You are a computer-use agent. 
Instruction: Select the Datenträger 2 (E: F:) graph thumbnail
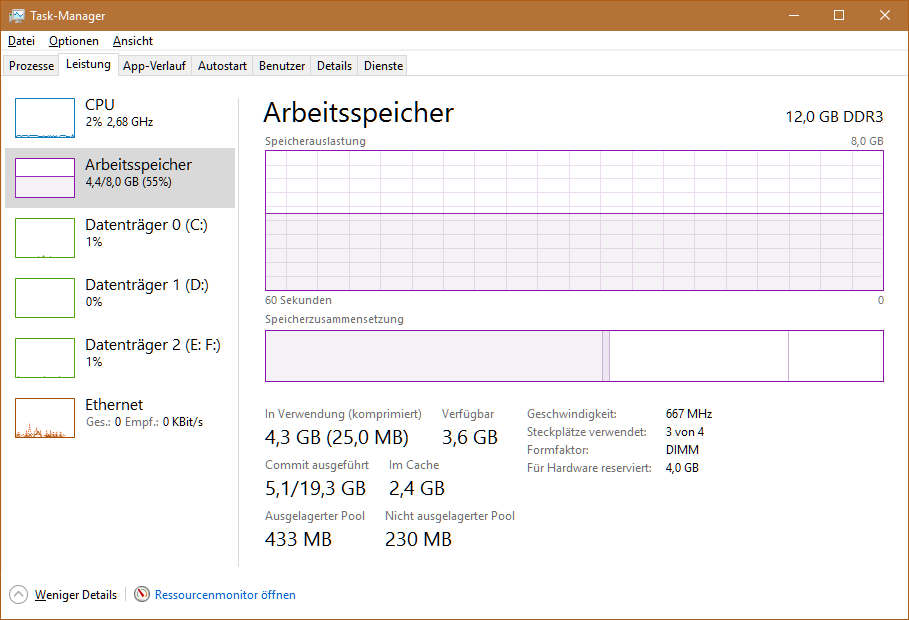(x=45, y=358)
